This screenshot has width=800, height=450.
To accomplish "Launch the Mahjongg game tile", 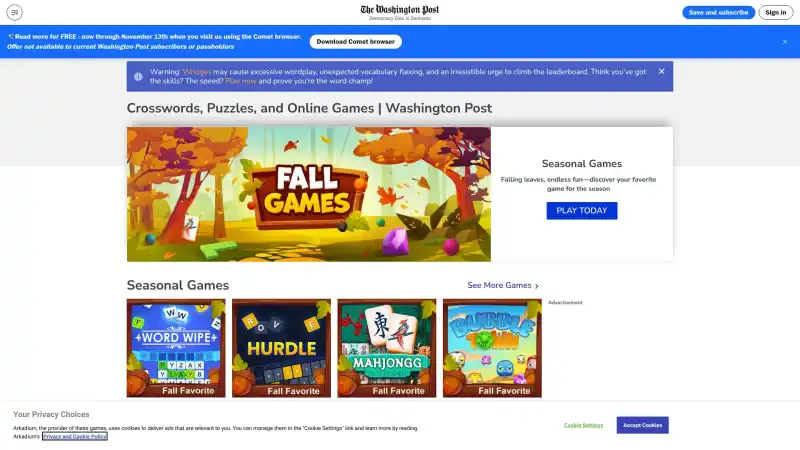I will click(x=387, y=348).
